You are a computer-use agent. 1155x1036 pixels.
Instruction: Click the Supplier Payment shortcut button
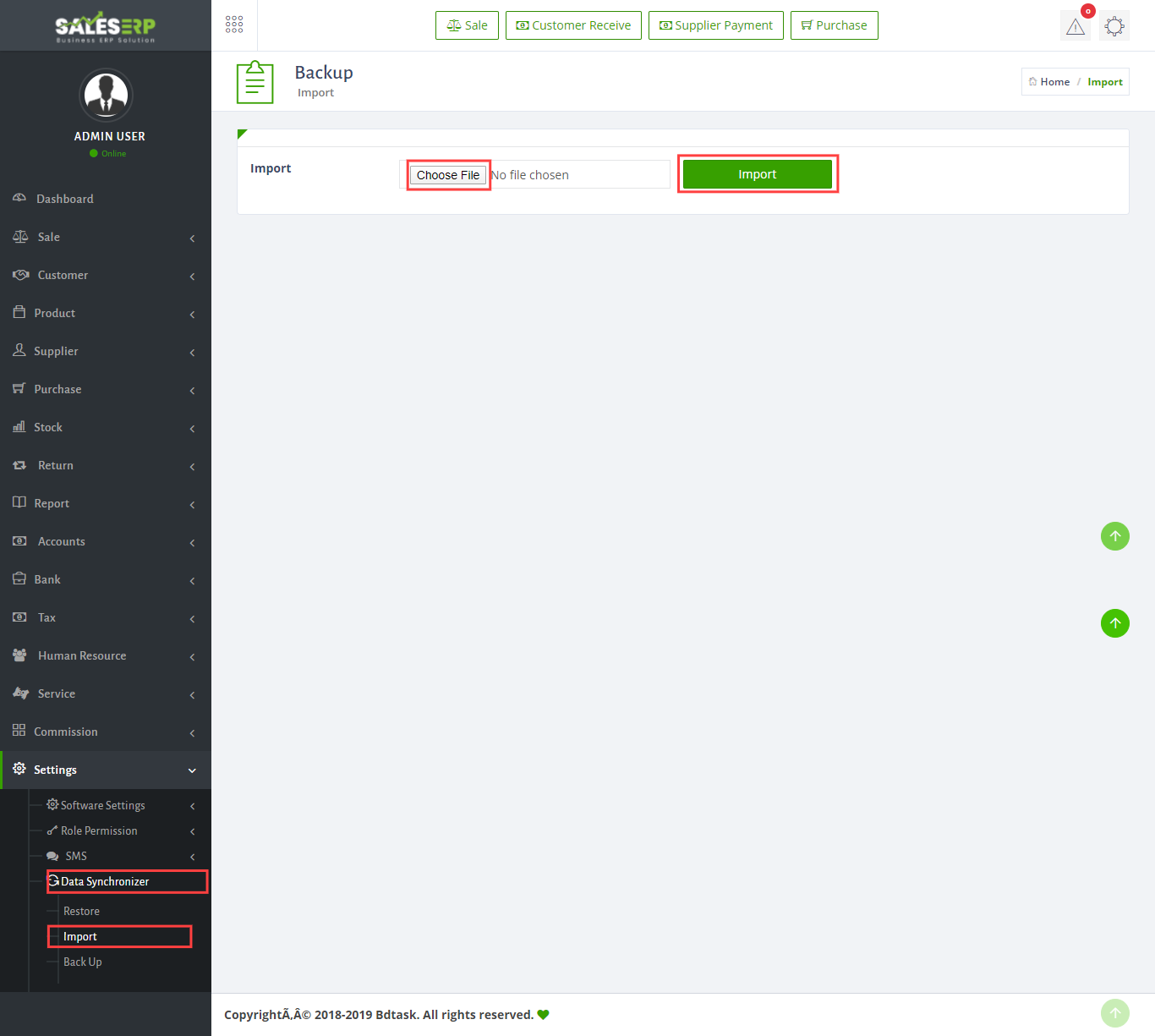pos(715,25)
